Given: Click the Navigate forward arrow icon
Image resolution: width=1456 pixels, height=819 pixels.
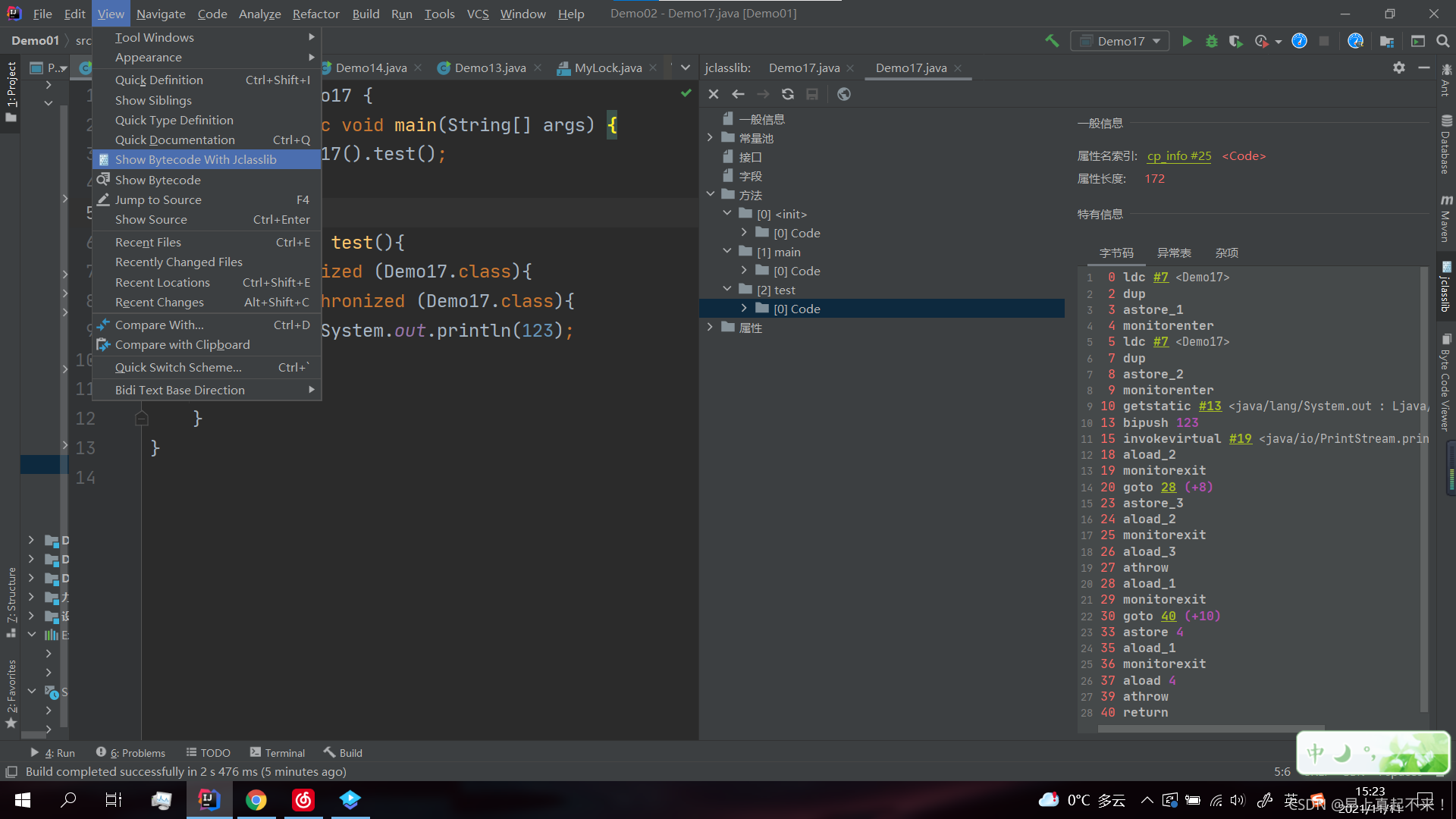Looking at the screenshot, I should pyautogui.click(x=763, y=93).
